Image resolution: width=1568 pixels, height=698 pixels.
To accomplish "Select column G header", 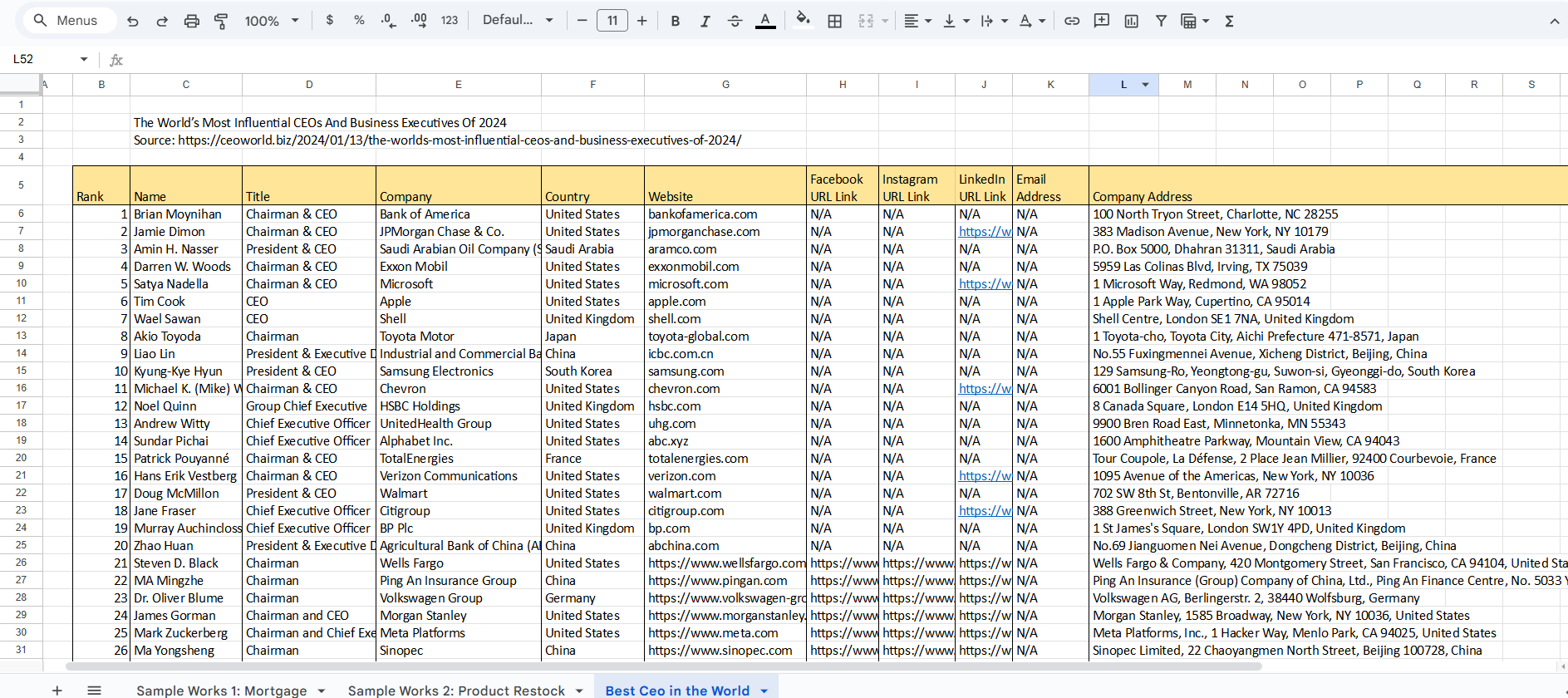I will [725, 85].
